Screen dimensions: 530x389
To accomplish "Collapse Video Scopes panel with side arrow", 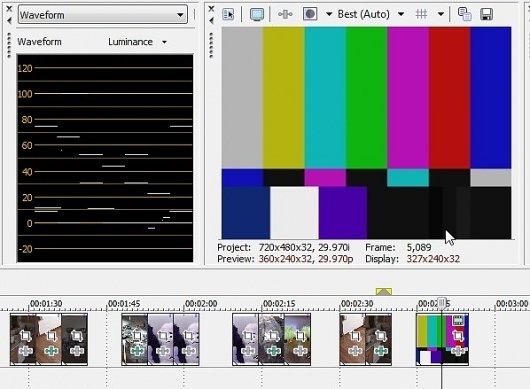I will pyautogui.click(x=9, y=21).
